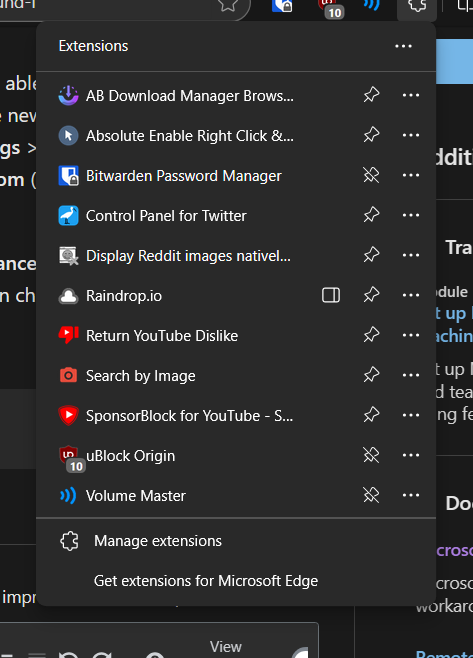Open more actions for Raindrop.io
The image size is (473, 658).
click(410, 295)
